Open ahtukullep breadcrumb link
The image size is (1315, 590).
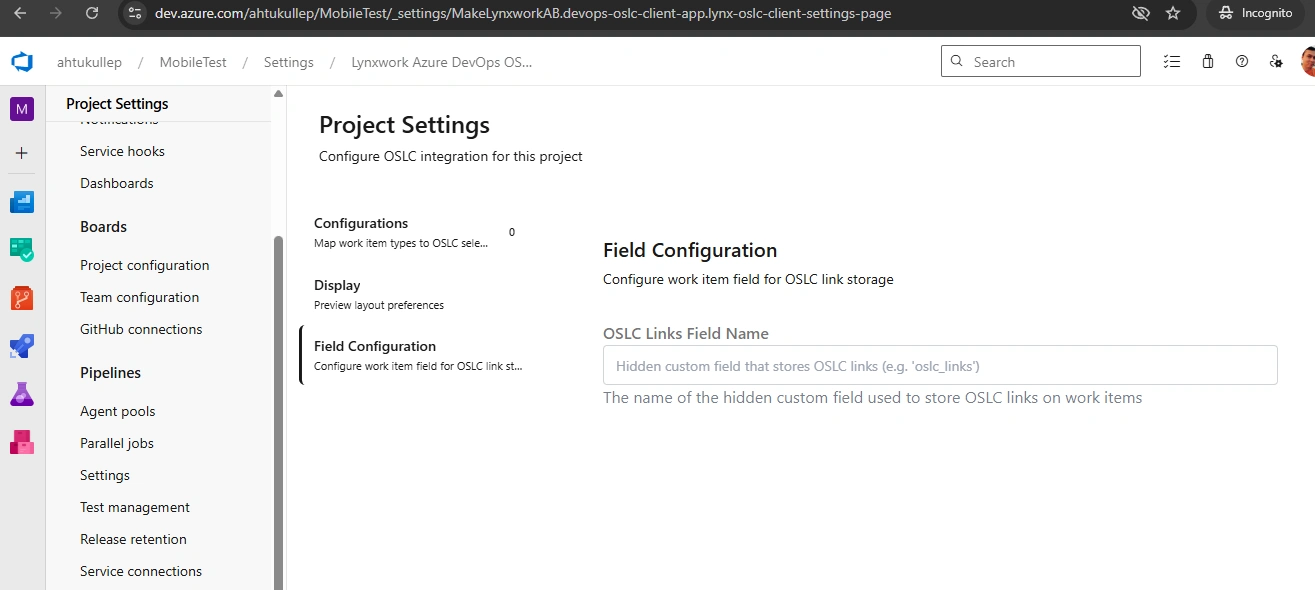(89, 62)
